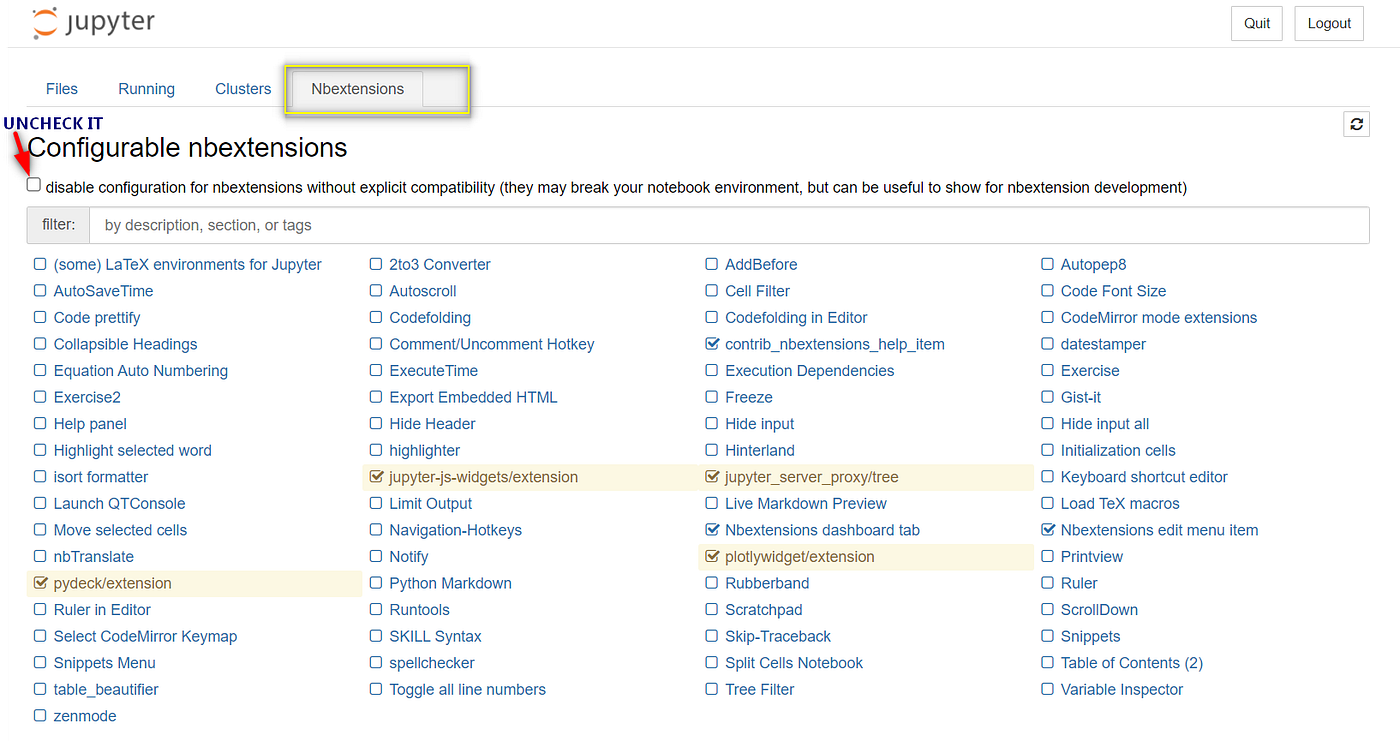Enable Table of Contents (2)
Image resolution: width=1400 pixels, height=741 pixels.
coord(1047,662)
